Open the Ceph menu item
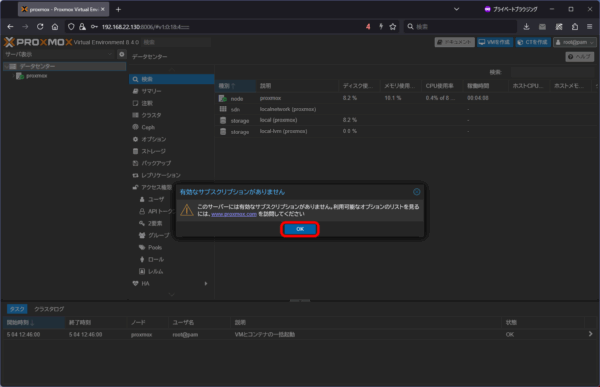Screen dimensions: 600x387 click(x=171, y=127)
